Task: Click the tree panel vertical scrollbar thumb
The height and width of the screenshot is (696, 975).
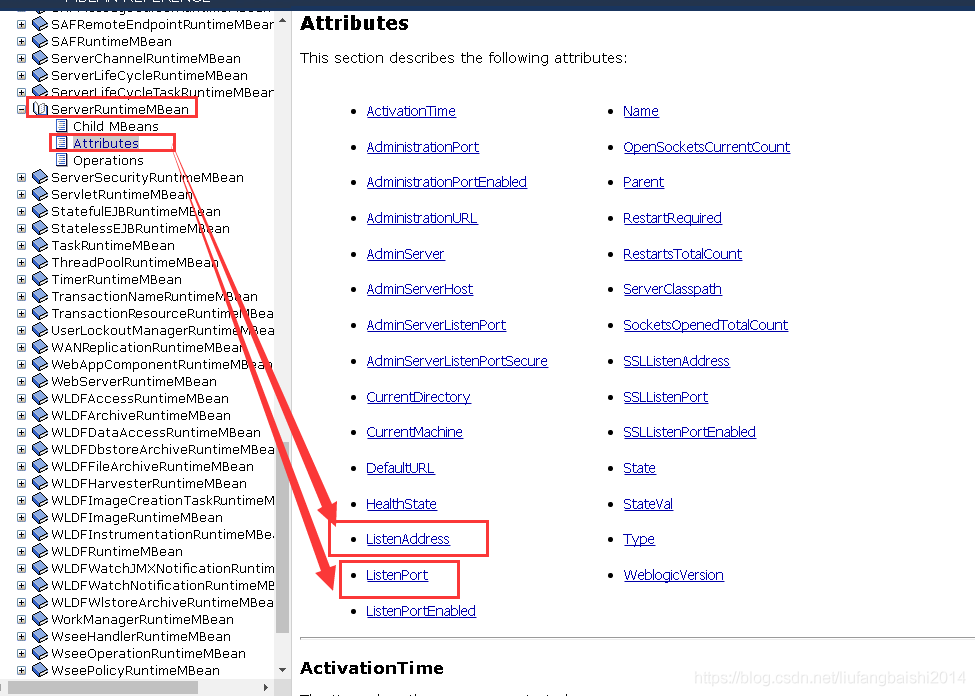Action: coord(282,537)
